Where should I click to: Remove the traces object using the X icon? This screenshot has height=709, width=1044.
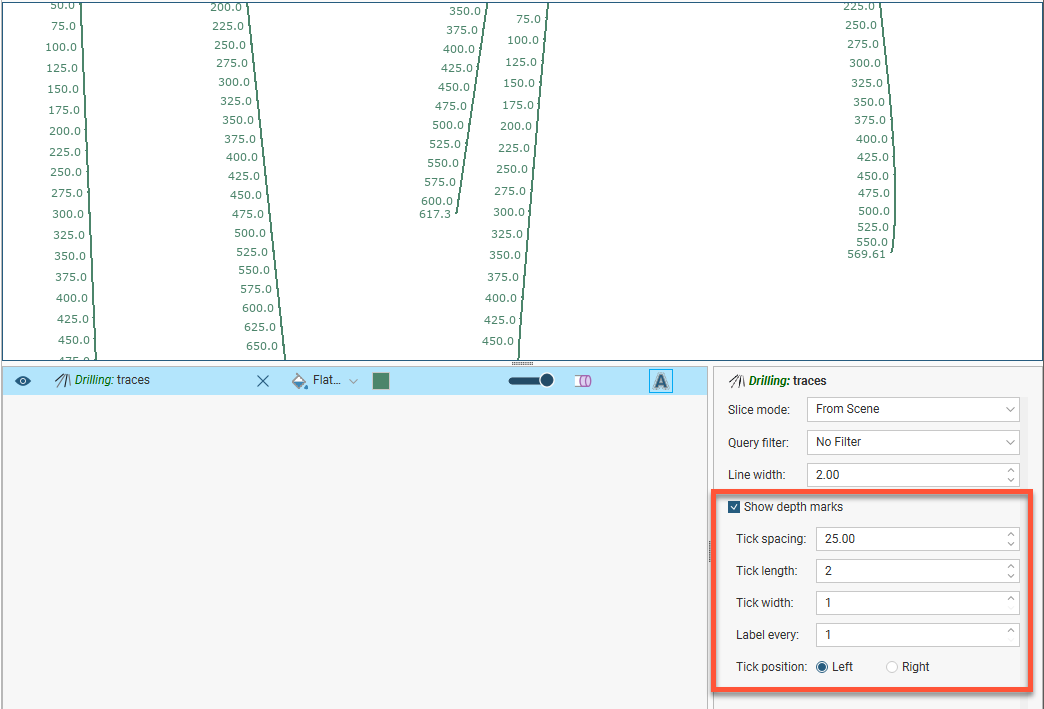[x=263, y=381]
